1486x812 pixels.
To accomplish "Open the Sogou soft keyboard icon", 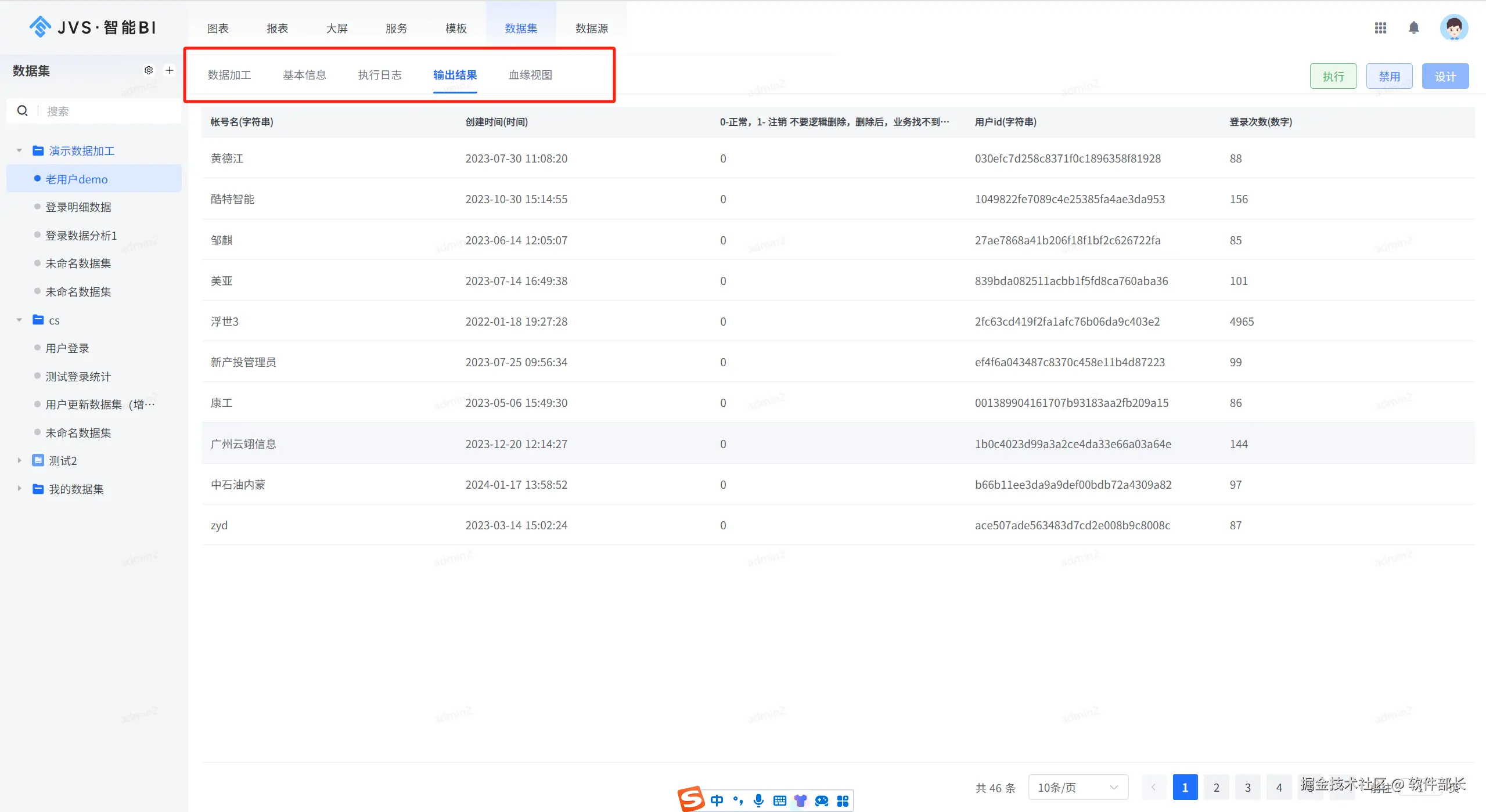I will 780,801.
